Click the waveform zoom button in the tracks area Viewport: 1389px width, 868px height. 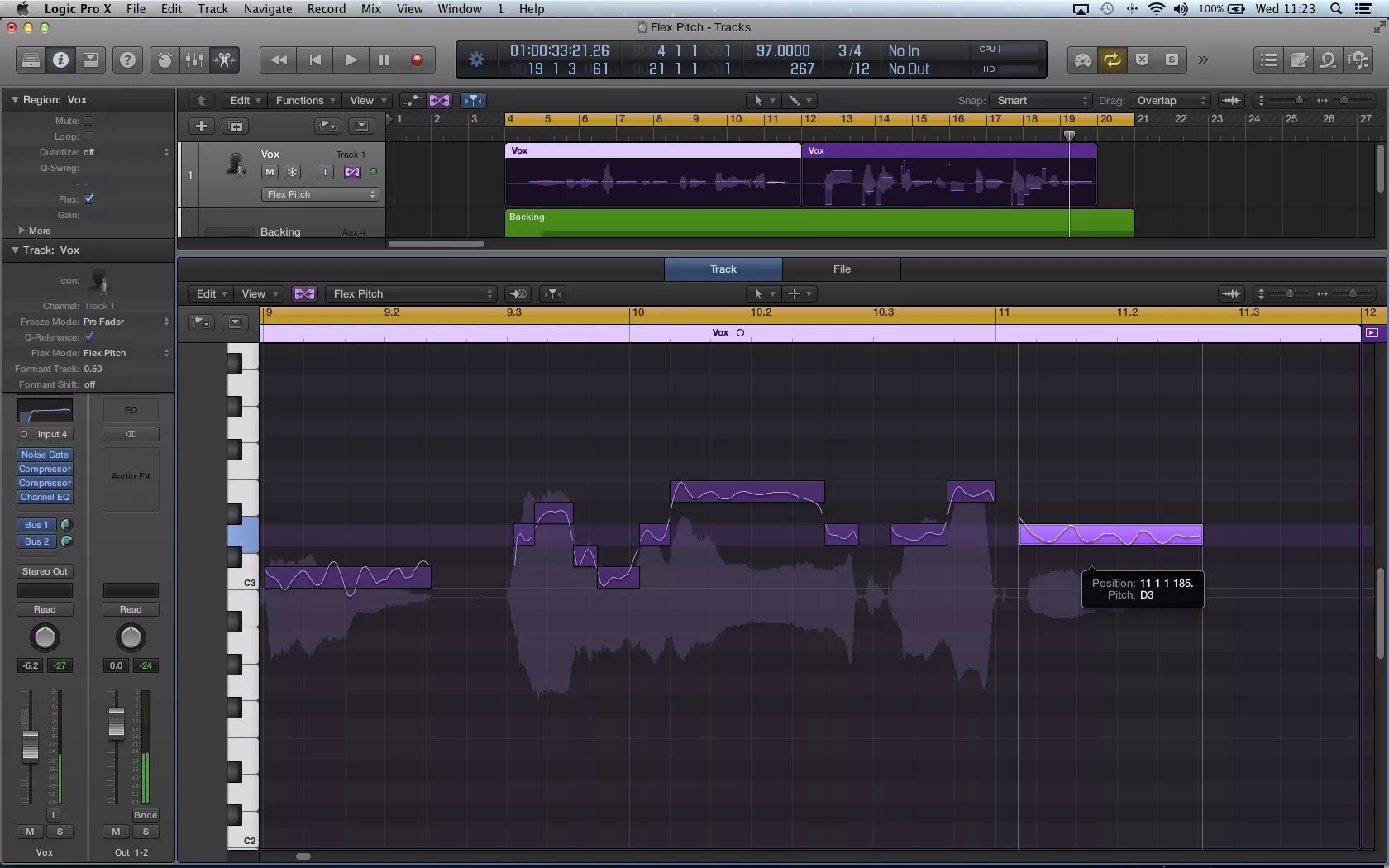pyautogui.click(x=1231, y=100)
